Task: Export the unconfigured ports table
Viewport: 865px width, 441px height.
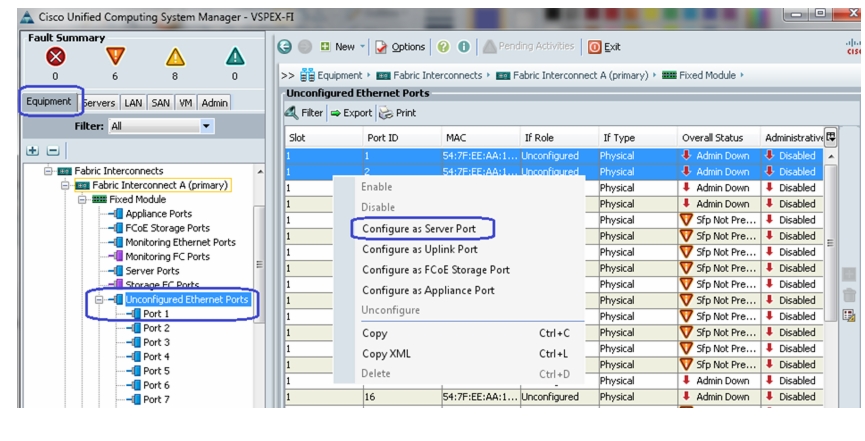Action: point(351,113)
